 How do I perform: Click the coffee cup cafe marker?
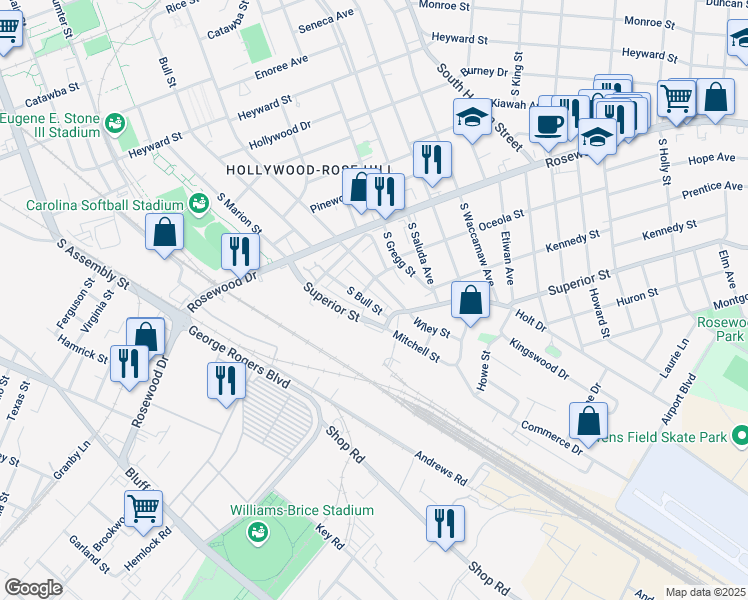(547, 125)
